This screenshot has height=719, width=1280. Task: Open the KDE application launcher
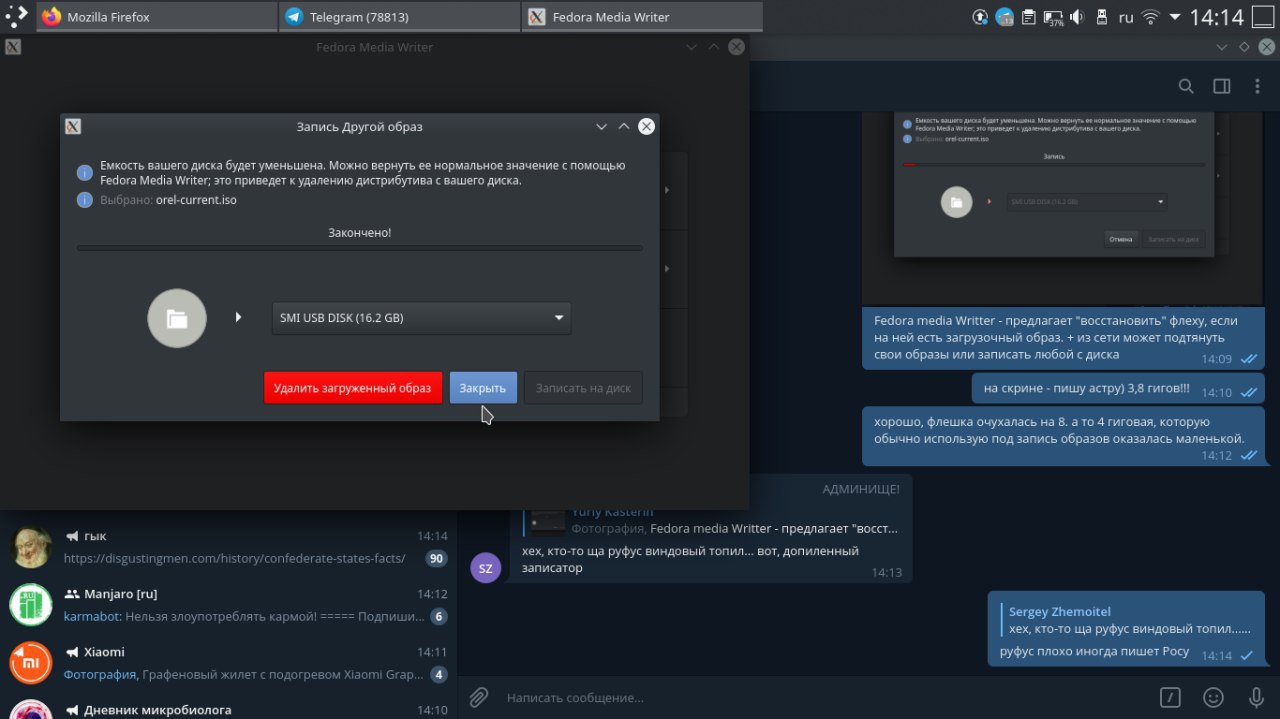pyautogui.click(x=16, y=16)
